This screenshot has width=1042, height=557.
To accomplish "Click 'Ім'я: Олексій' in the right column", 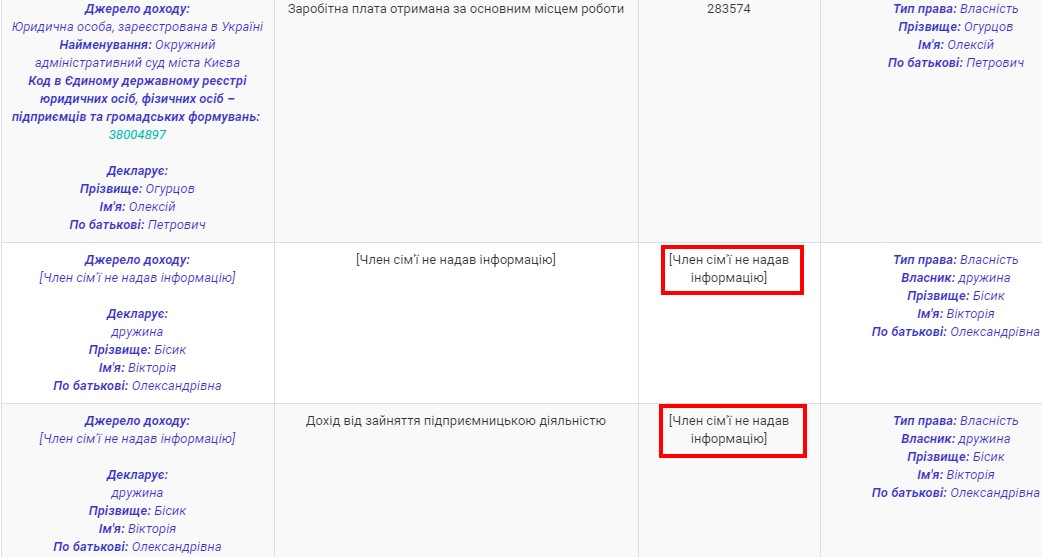I will tap(955, 45).
